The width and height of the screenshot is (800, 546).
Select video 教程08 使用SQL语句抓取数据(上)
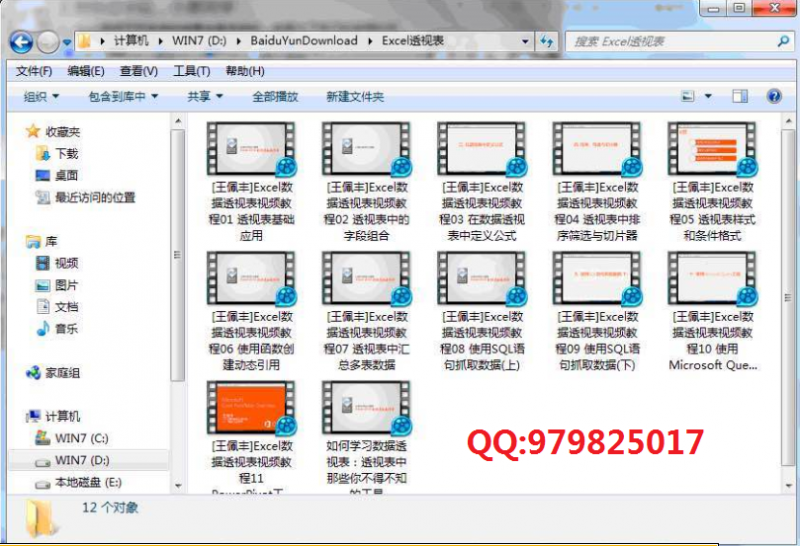pos(482,311)
